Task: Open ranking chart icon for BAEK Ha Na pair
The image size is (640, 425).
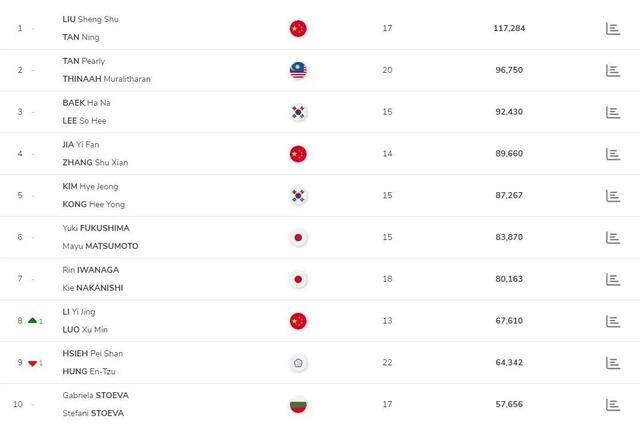Action: pyautogui.click(x=613, y=112)
